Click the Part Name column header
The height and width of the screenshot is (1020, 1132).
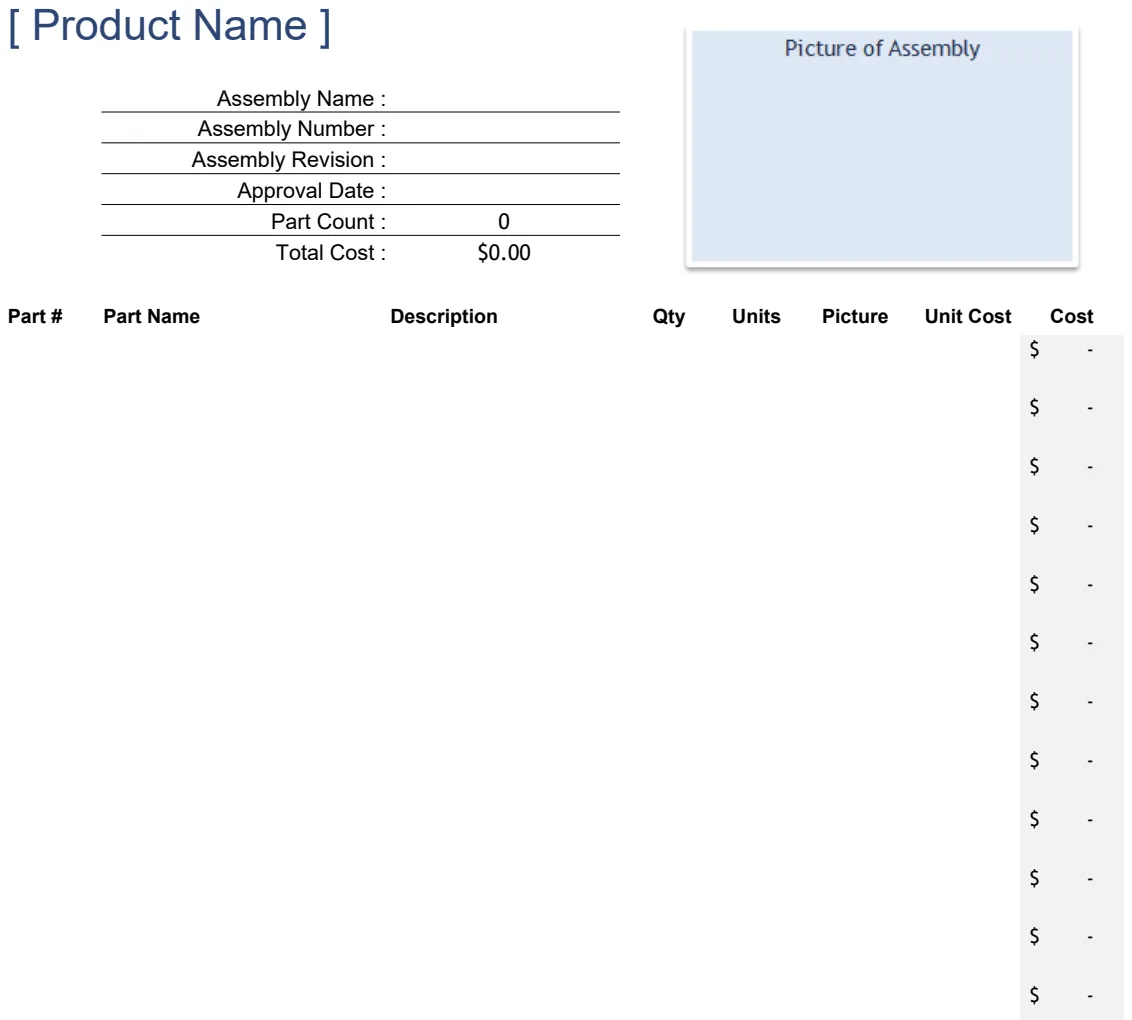coord(152,316)
